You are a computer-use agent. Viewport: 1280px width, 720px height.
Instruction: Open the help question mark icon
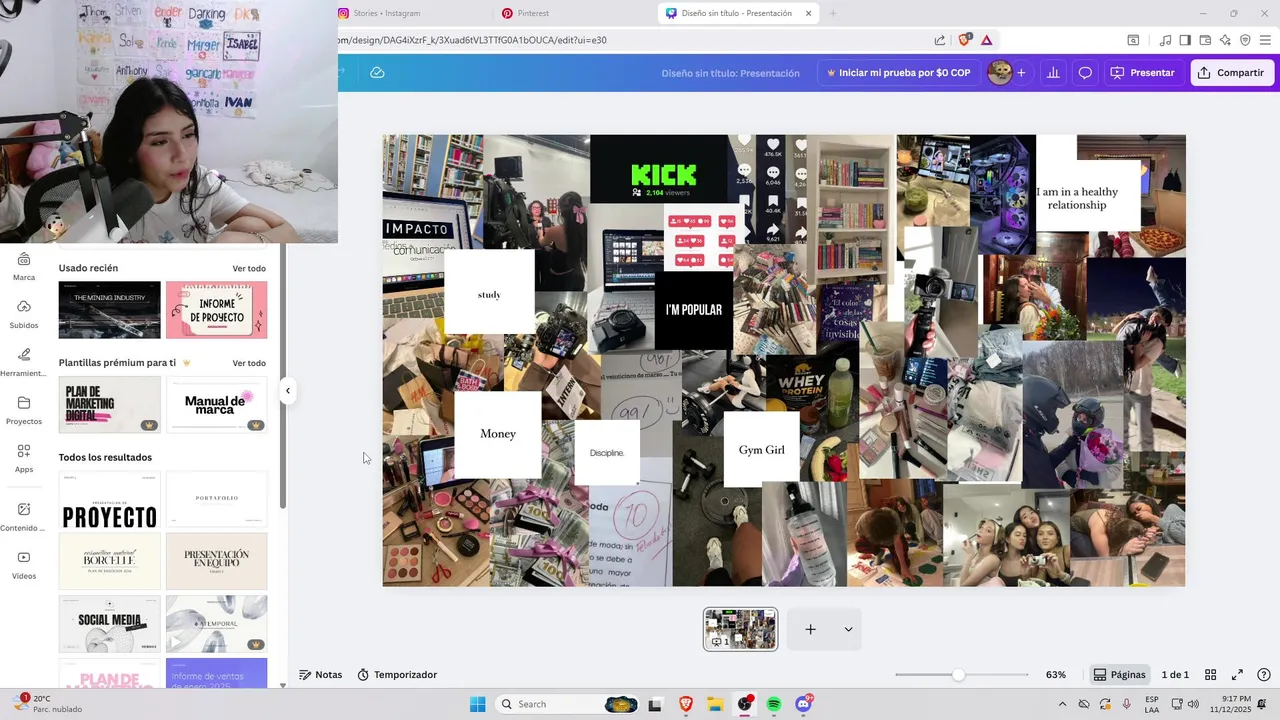(1264, 675)
